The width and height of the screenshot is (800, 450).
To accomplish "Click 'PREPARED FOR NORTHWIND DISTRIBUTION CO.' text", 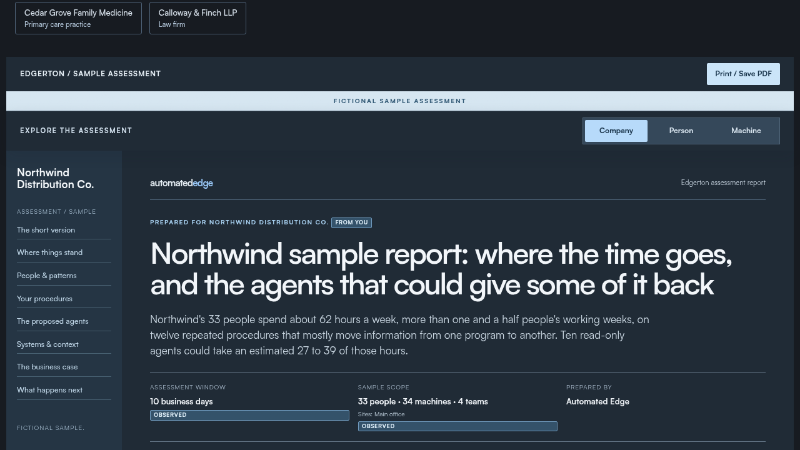I will coord(239,222).
